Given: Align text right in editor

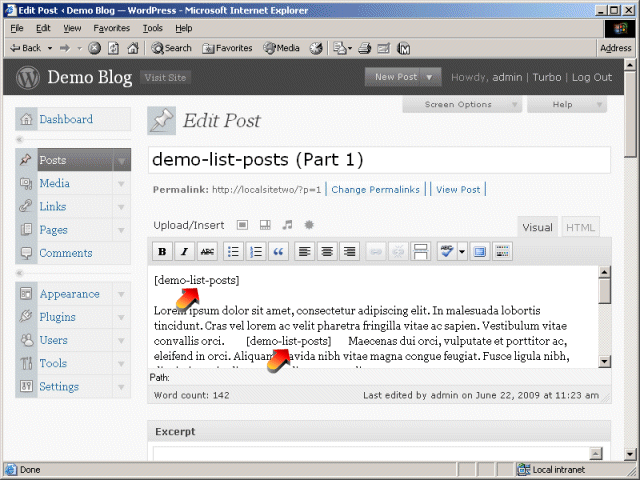Looking at the screenshot, I should point(349,251).
